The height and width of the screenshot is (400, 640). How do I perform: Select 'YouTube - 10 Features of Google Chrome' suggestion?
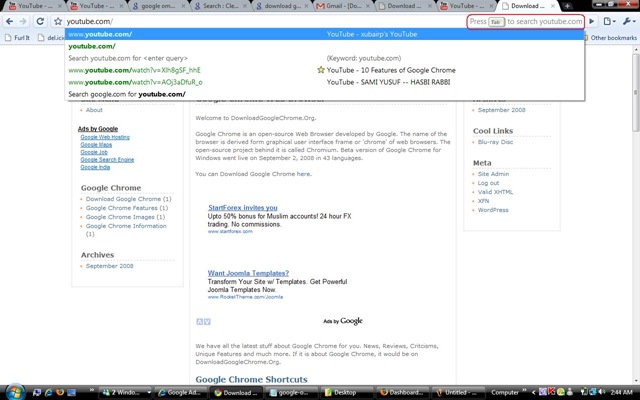pos(393,70)
